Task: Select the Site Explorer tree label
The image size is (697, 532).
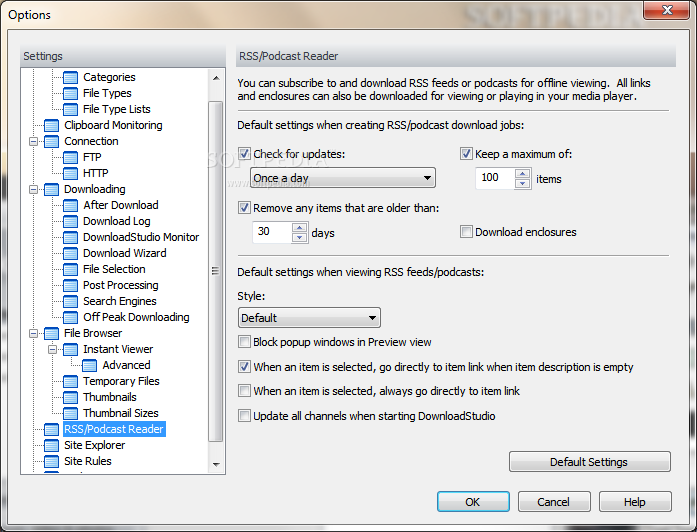Action: pos(94,445)
